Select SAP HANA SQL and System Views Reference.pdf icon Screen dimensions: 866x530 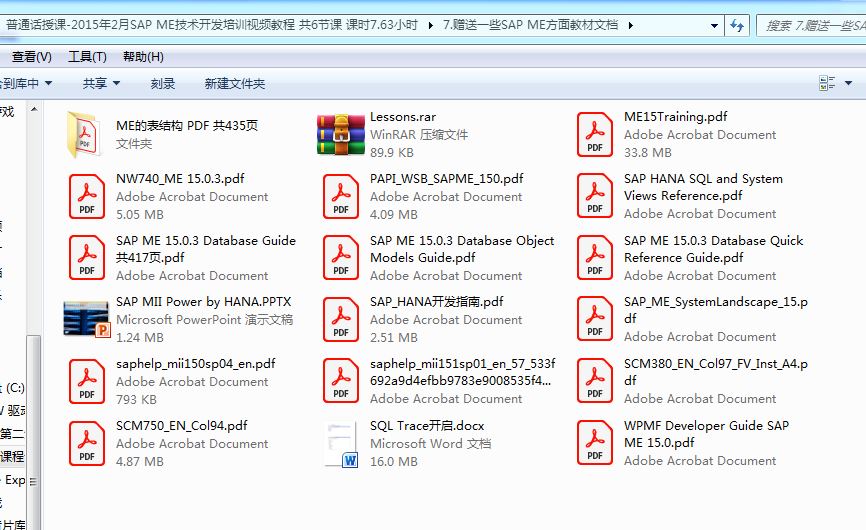click(x=595, y=195)
